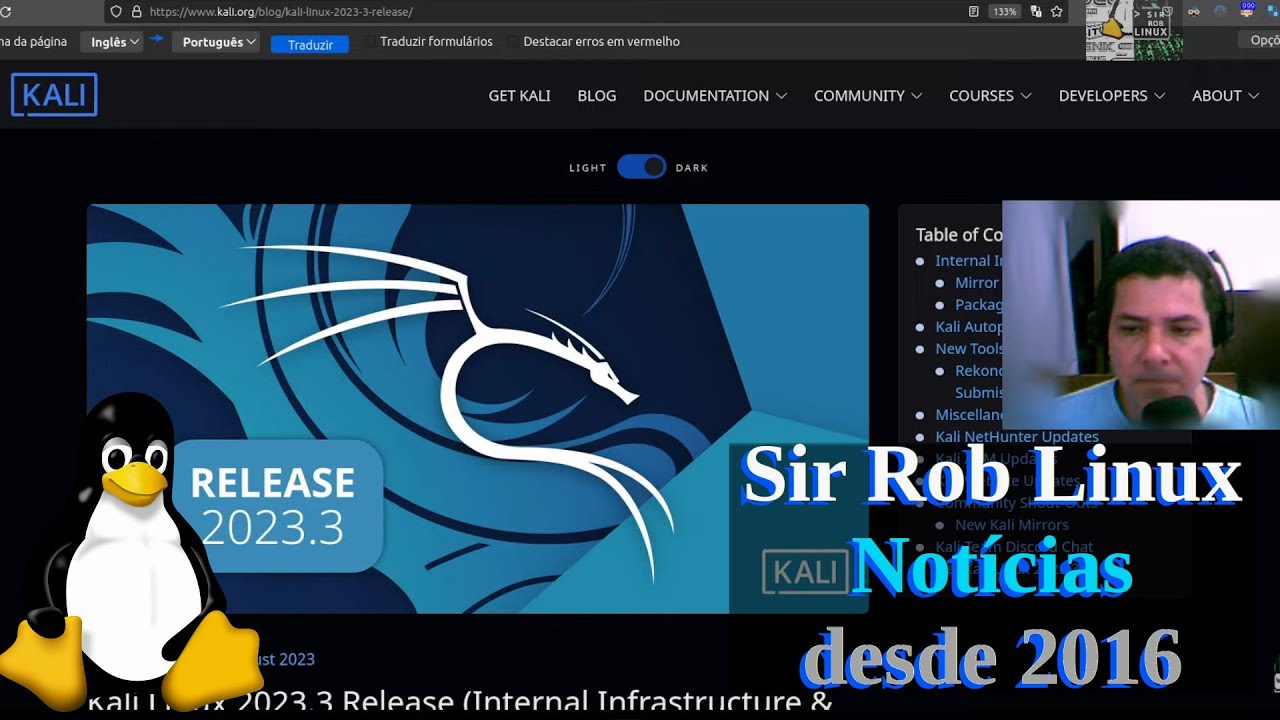Screen dimensions: 1280x720
Task: Check the Traduzir formulários checkbox
Action: point(370,42)
